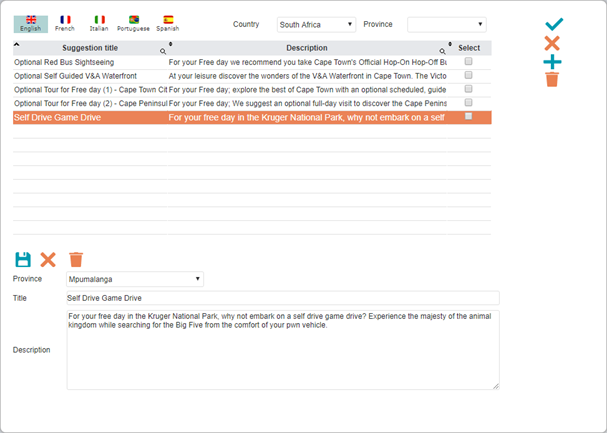Image resolution: width=607 pixels, height=433 pixels.
Task: Click description 'explore the best of Cape Town'
Action: pos(307,90)
